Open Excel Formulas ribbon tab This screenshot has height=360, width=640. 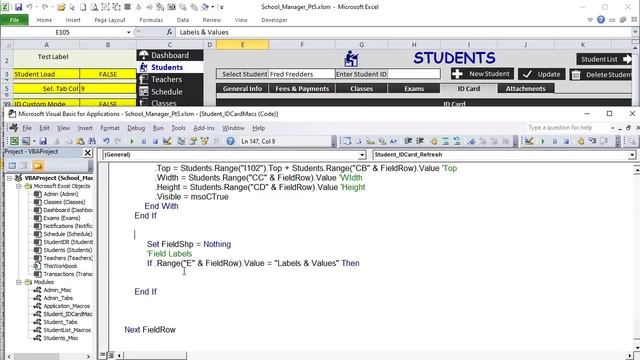[151, 20]
